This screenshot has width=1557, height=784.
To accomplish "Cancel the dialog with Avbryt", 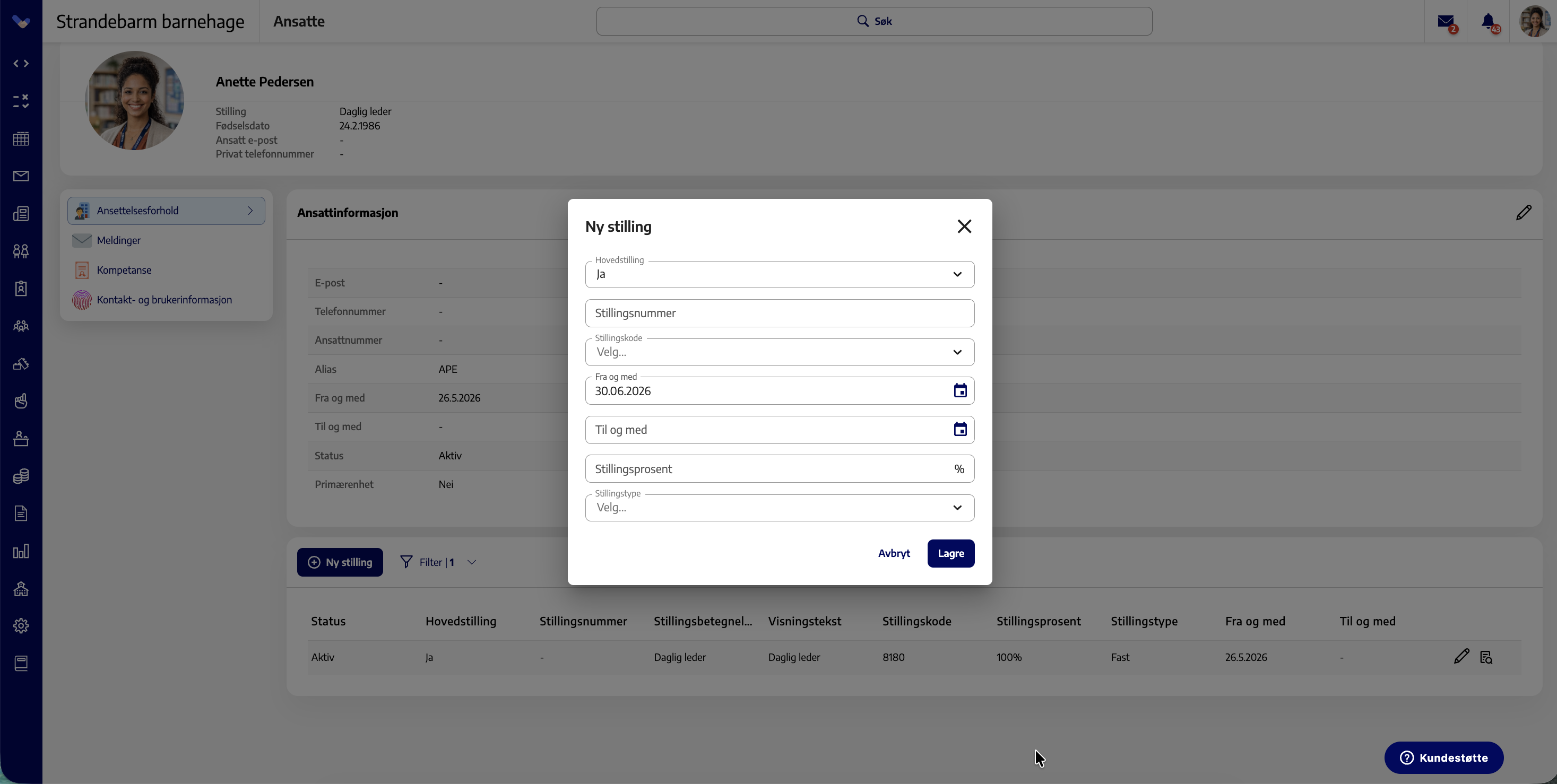I will pos(894,553).
